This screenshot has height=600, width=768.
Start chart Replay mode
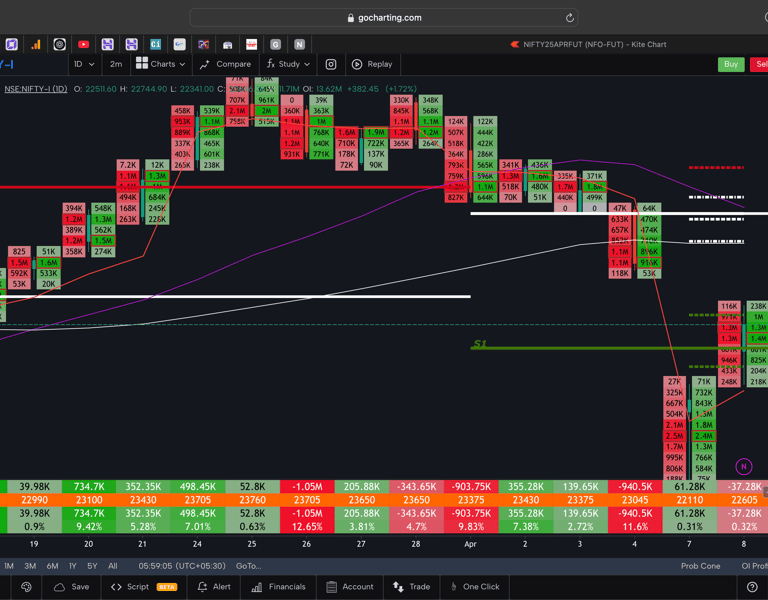pos(372,64)
